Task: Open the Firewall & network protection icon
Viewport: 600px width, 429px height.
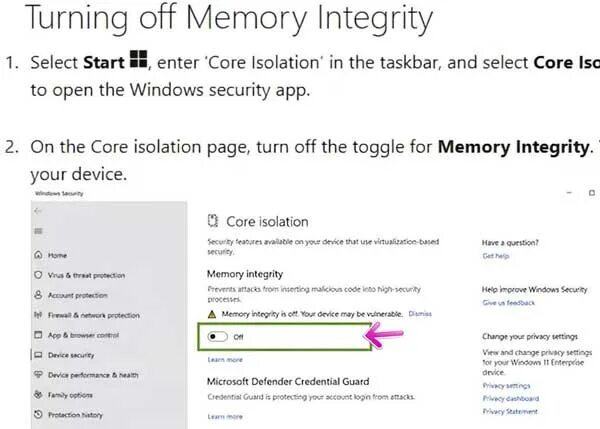Action: pos(37,315)
